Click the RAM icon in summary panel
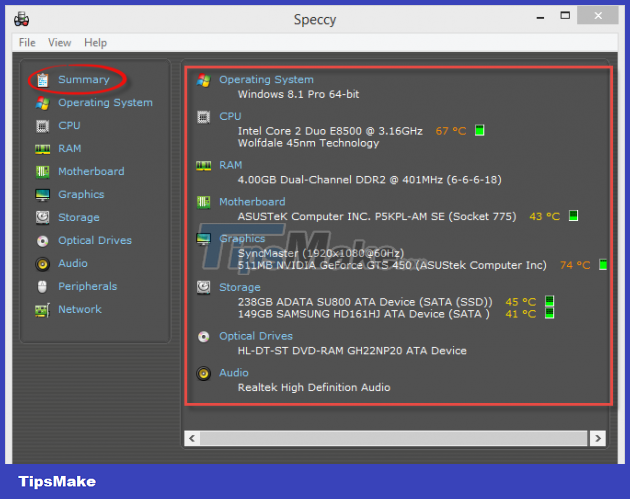This screenshot has width=630, height=499. pyautogui.click(x=204, y=166)
